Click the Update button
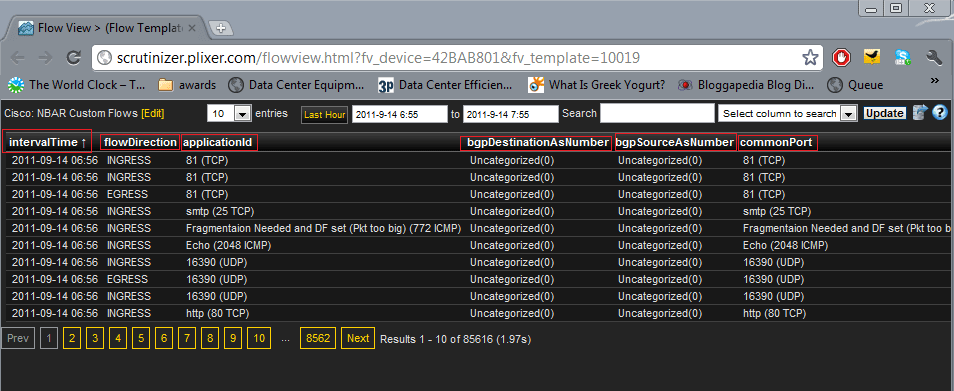Viewport: 954px width, 391px height. point(884,113)
